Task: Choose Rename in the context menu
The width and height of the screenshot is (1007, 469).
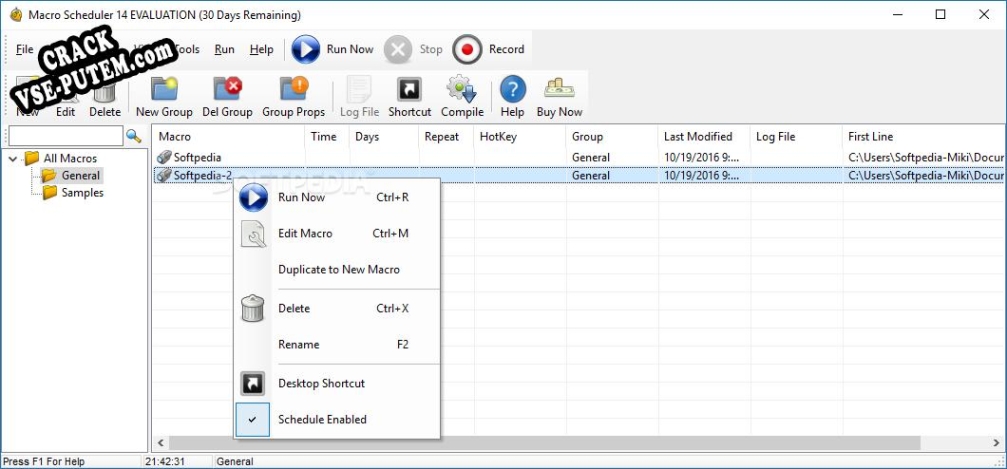Action: 338,344
